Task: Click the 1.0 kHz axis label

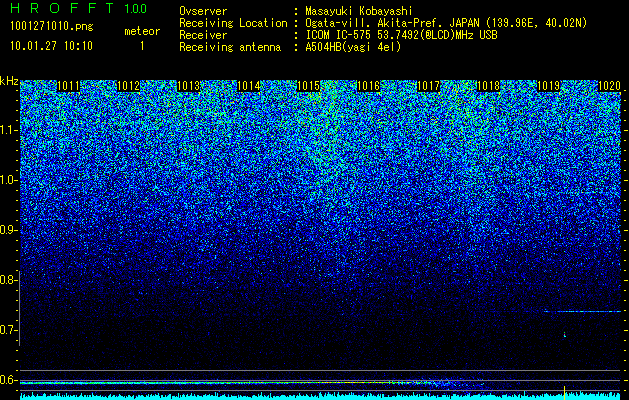Action: tap(9, 181)
